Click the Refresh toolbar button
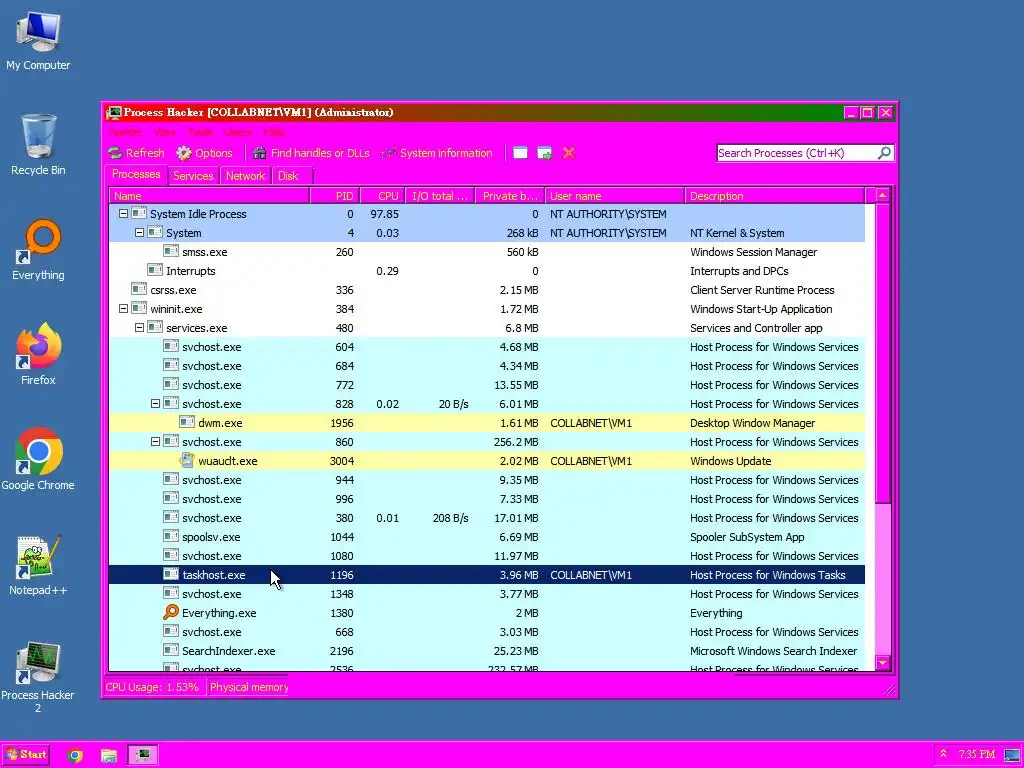 pos(136,153)
